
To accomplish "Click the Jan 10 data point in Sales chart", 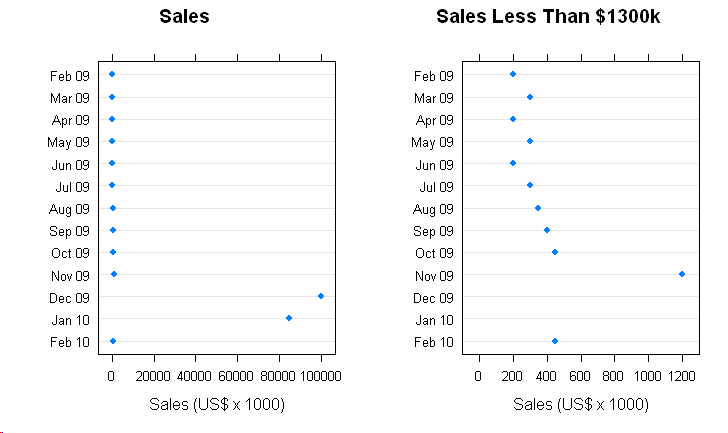I will pyautogui.click(x=289, y=318).
